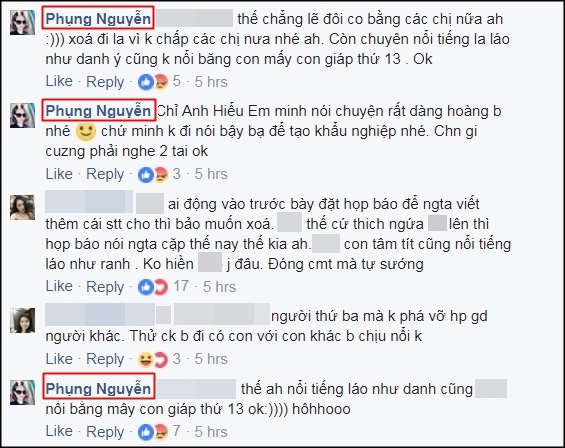View reactions icon beside count 3 on the second comment
565x448 pixels.
point(153,175)
